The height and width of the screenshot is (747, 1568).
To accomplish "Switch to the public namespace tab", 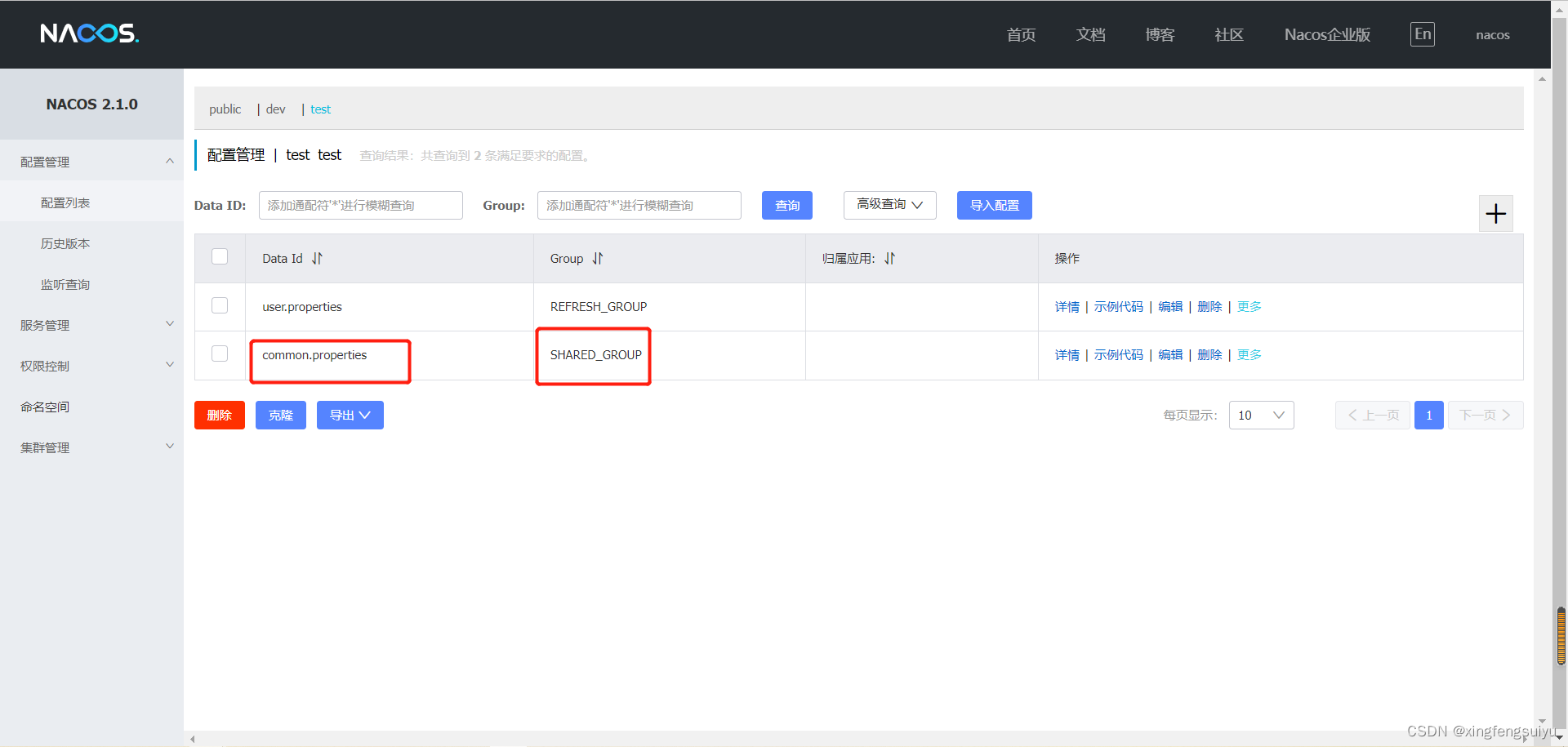I will point(225,109).
